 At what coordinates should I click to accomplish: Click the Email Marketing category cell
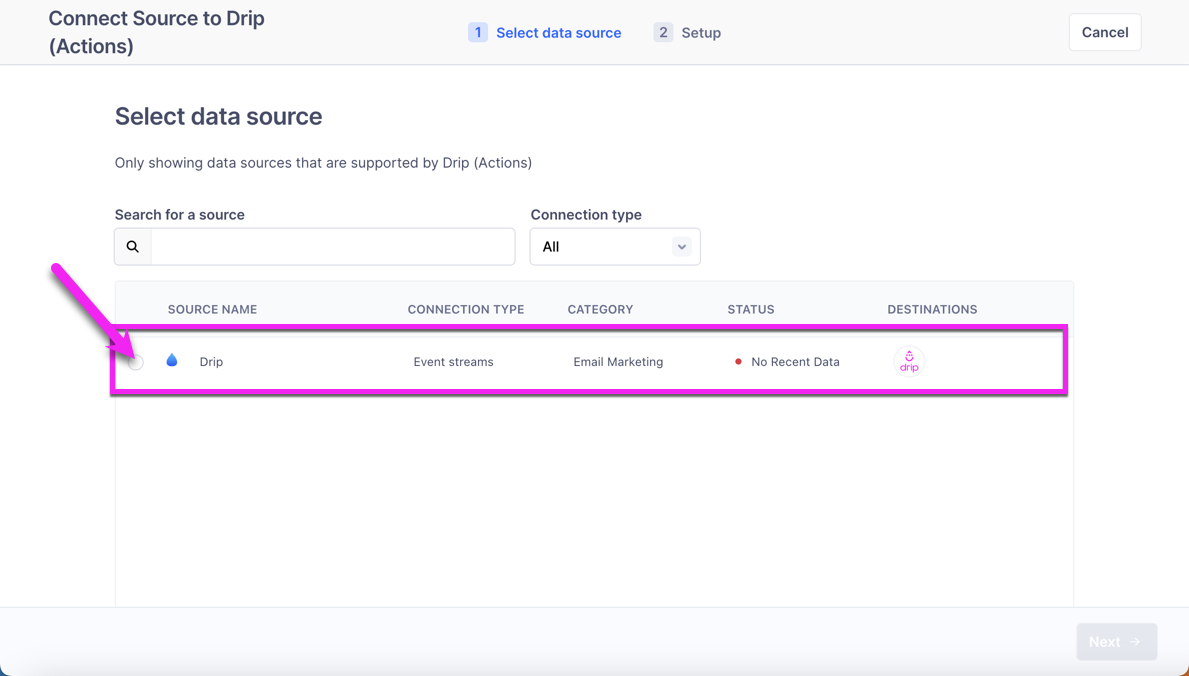(618, 362)
